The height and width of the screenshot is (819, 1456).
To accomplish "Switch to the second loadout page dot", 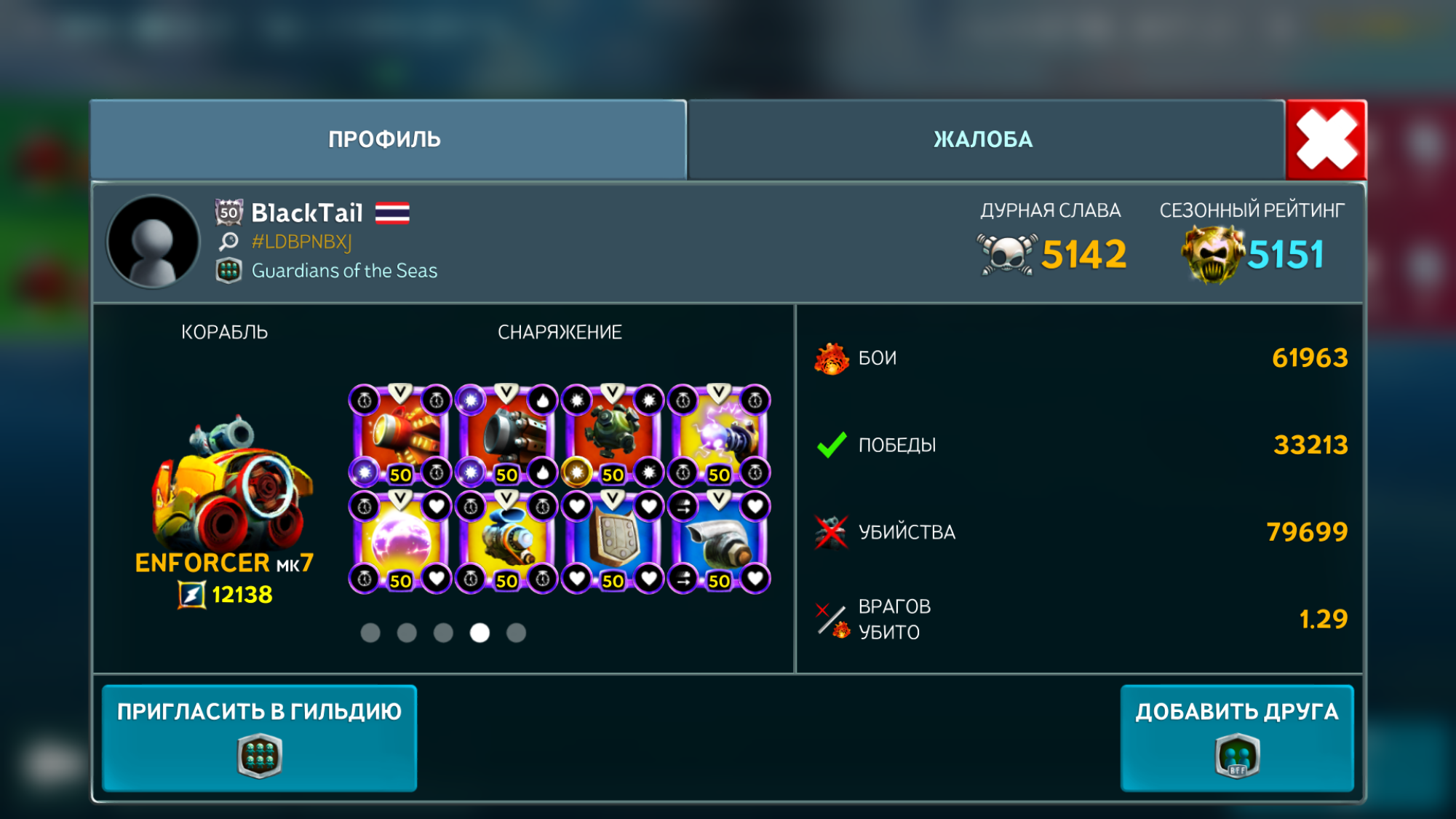I will pos(407,633).
